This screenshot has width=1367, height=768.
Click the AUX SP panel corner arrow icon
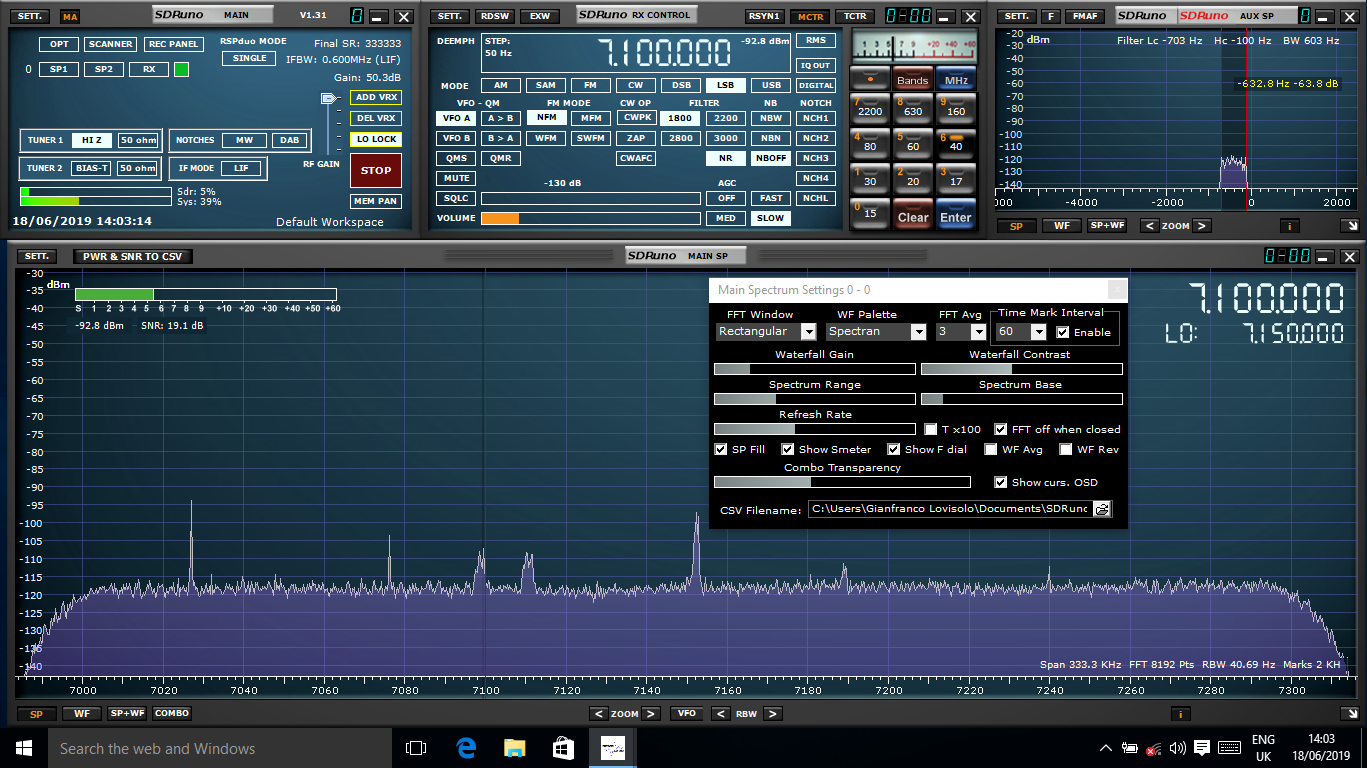[1350, 226]
